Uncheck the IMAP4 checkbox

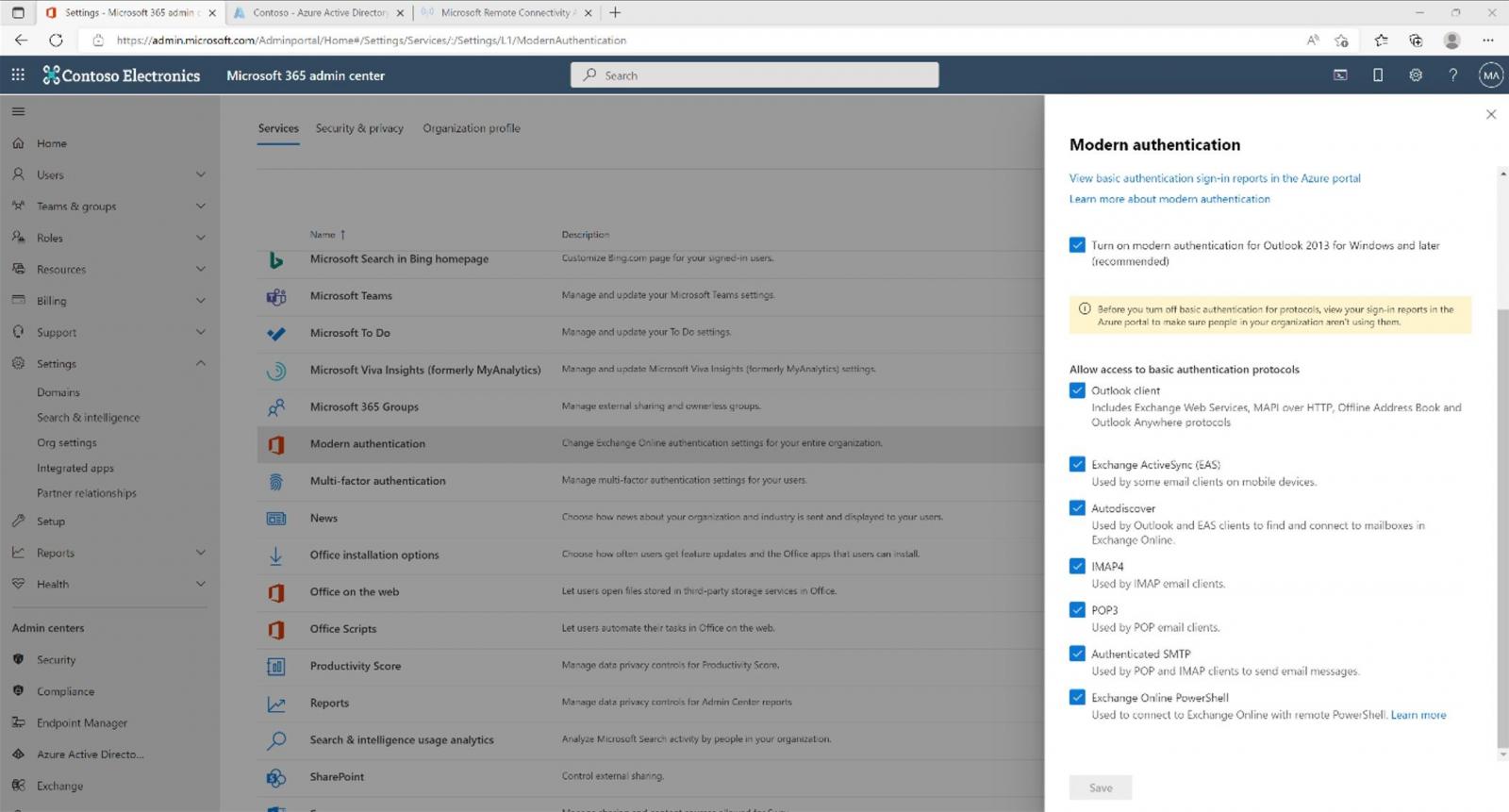[x=1077, y=566]
